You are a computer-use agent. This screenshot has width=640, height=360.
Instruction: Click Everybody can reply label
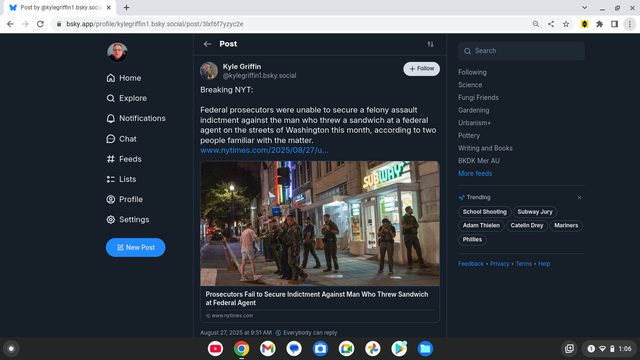306,333
